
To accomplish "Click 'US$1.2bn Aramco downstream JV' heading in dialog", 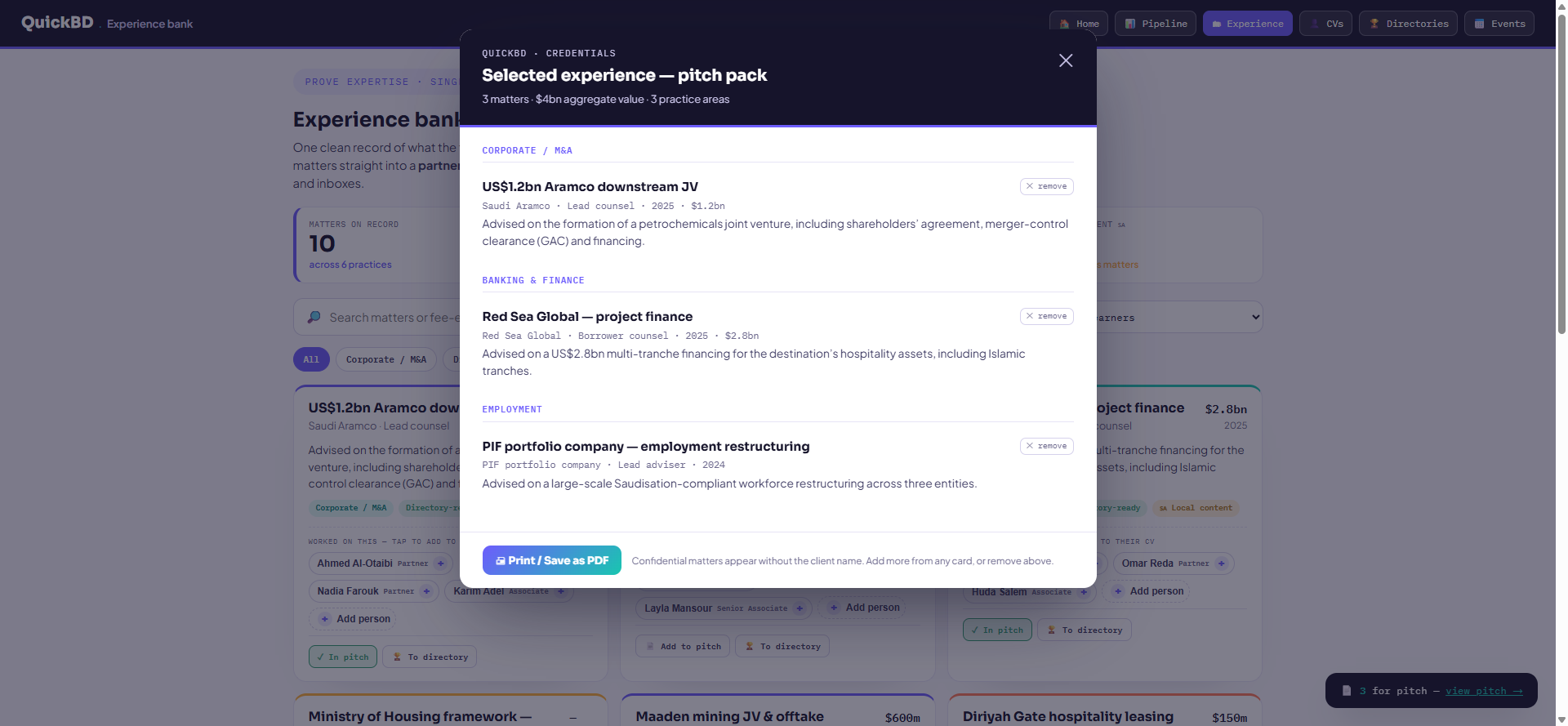I will 590,187.
